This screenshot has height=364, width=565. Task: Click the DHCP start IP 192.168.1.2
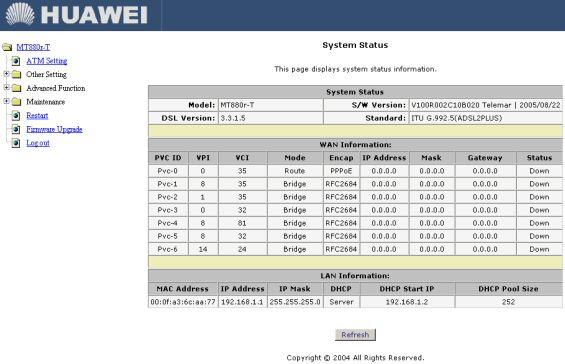tap(407, 302)
